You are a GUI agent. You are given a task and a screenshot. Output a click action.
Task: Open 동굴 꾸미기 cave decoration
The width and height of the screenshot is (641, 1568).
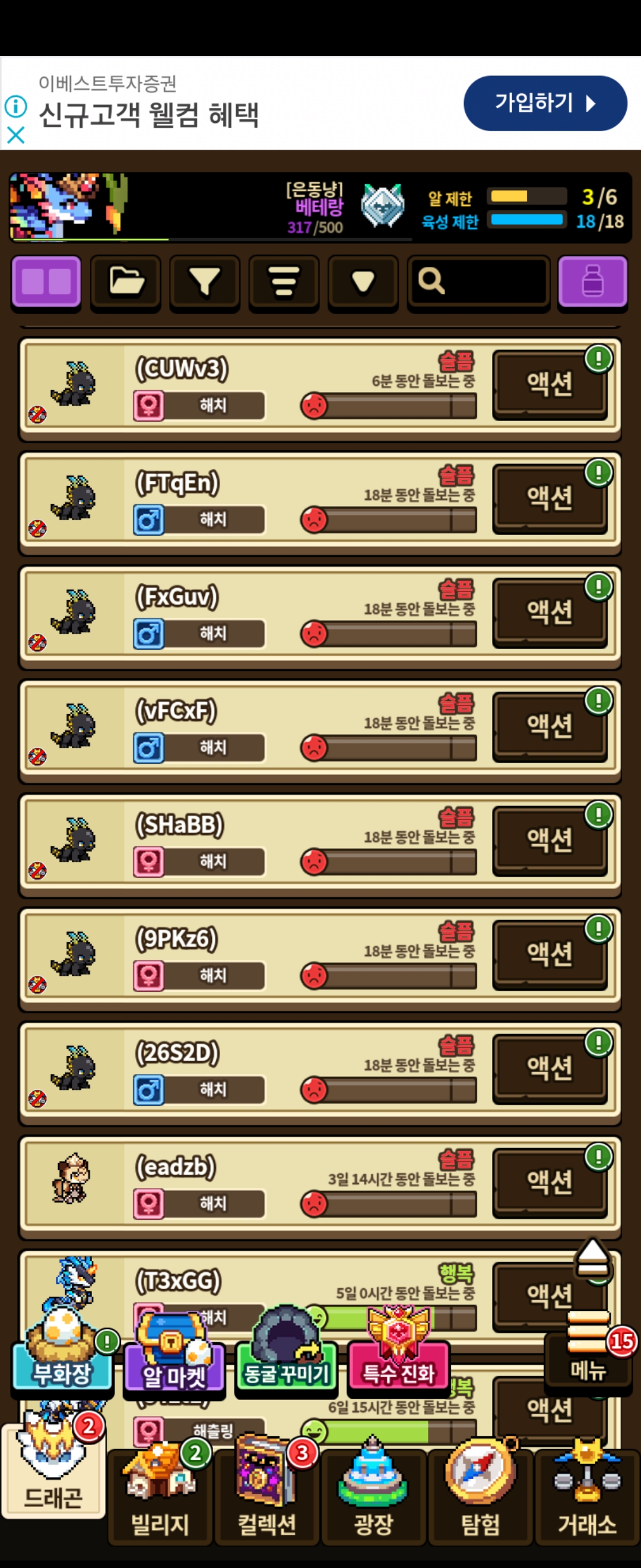click(x=286, y=1348)
